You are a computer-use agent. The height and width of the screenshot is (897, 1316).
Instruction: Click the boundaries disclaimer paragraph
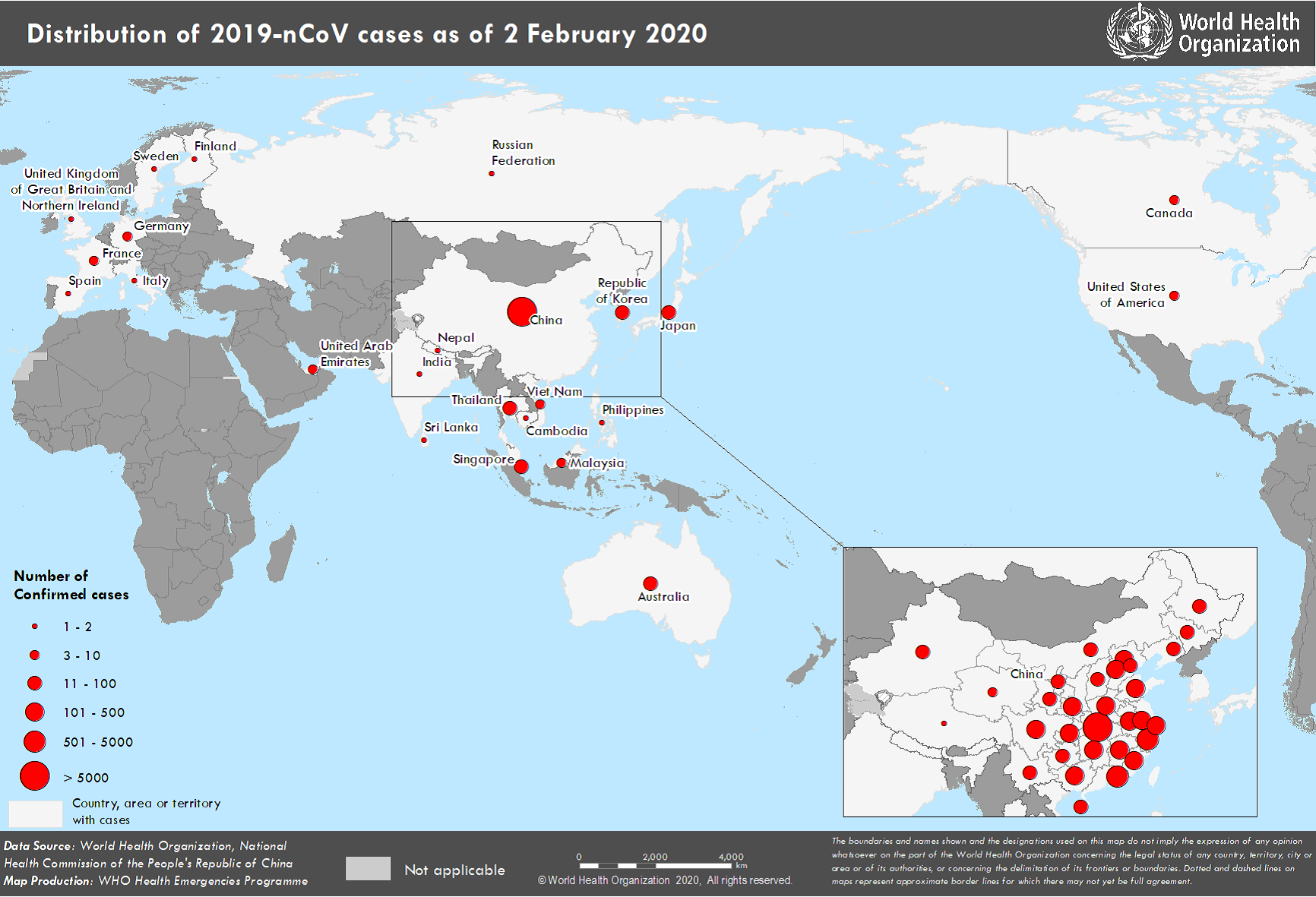click(1071, 861)
